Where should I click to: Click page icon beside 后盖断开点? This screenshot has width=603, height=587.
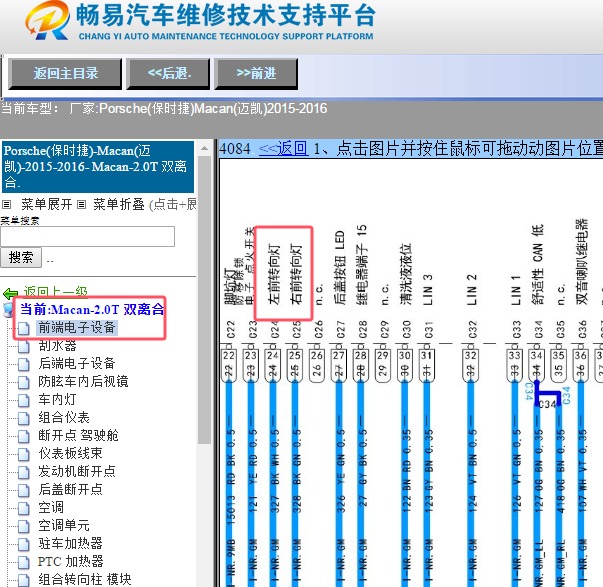pos(23,490)
